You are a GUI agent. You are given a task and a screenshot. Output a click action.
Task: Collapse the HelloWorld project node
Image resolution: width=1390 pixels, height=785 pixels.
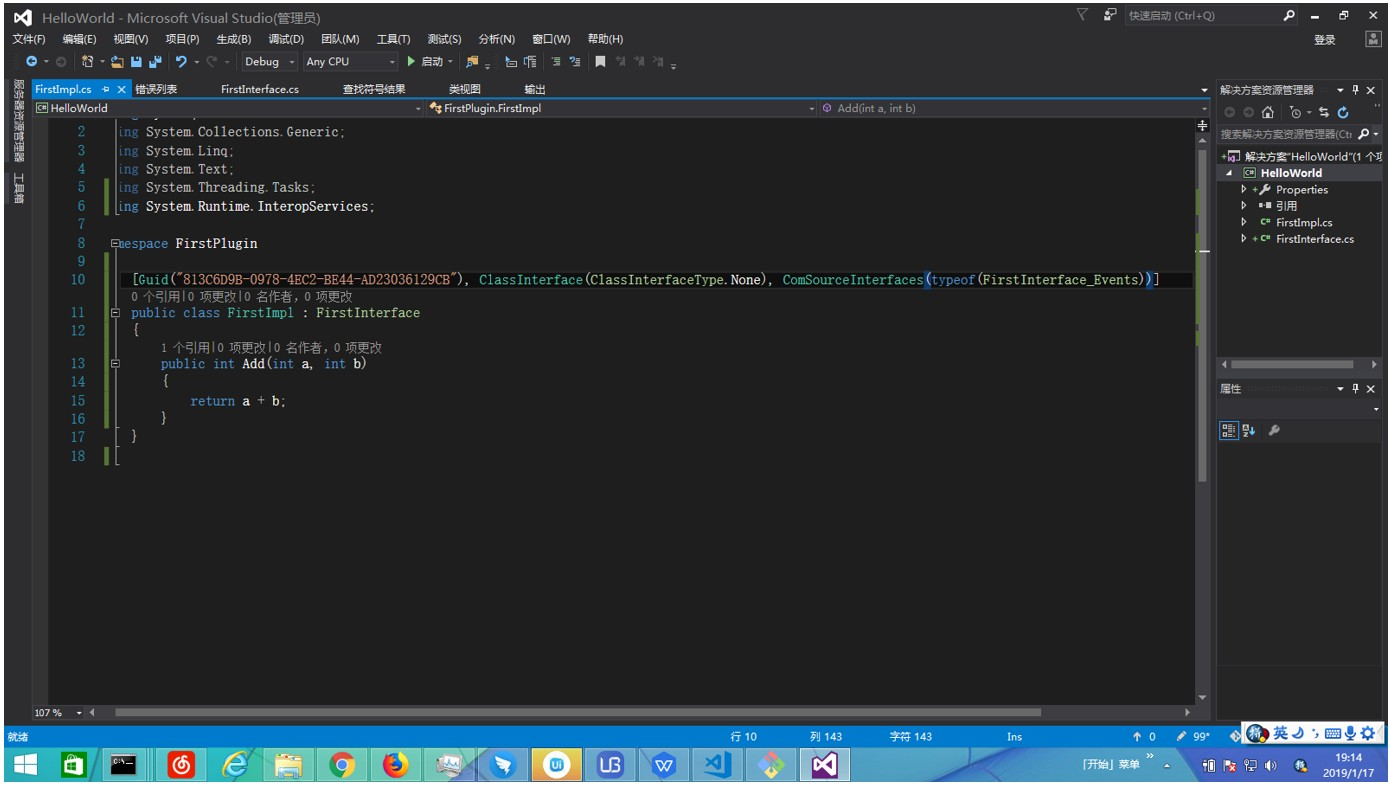(x=1230, y=173)
